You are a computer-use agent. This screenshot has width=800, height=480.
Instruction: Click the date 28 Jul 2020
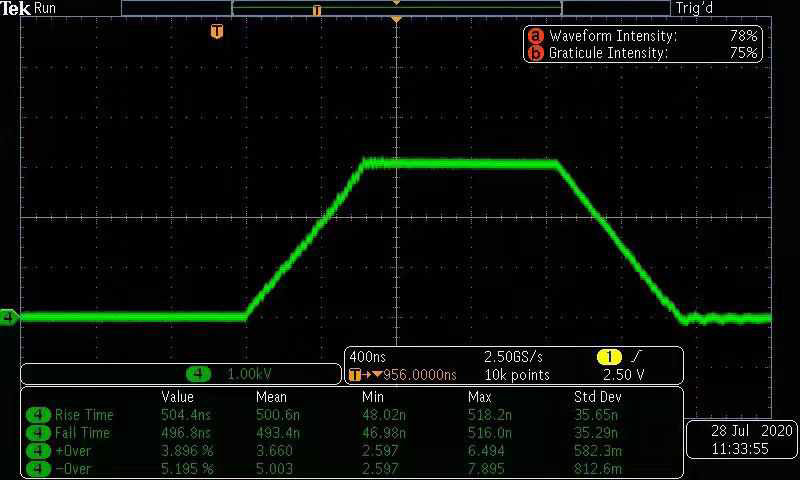coord(752,431)
